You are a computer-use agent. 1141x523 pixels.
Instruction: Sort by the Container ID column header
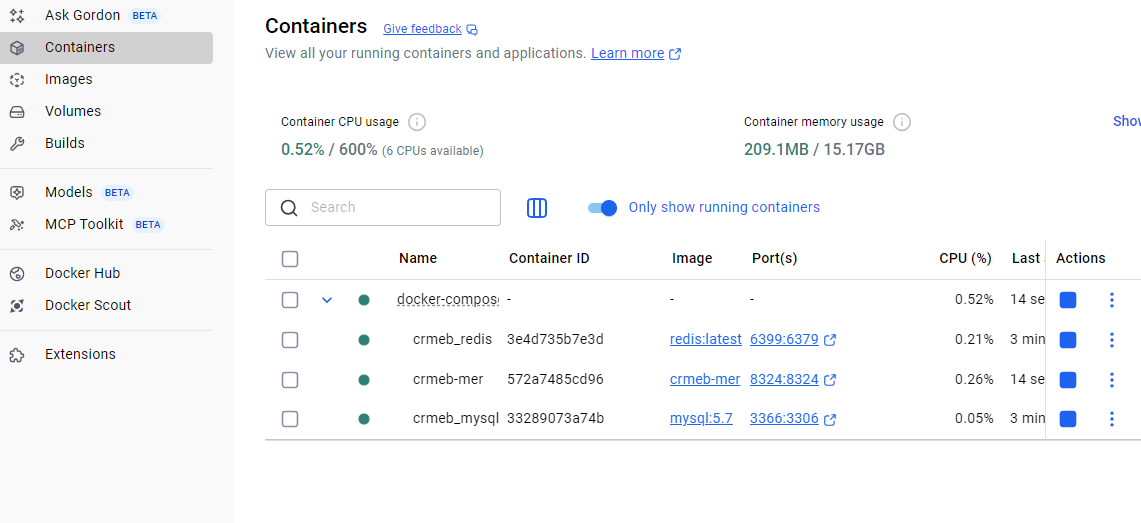(x=549, y=258)
